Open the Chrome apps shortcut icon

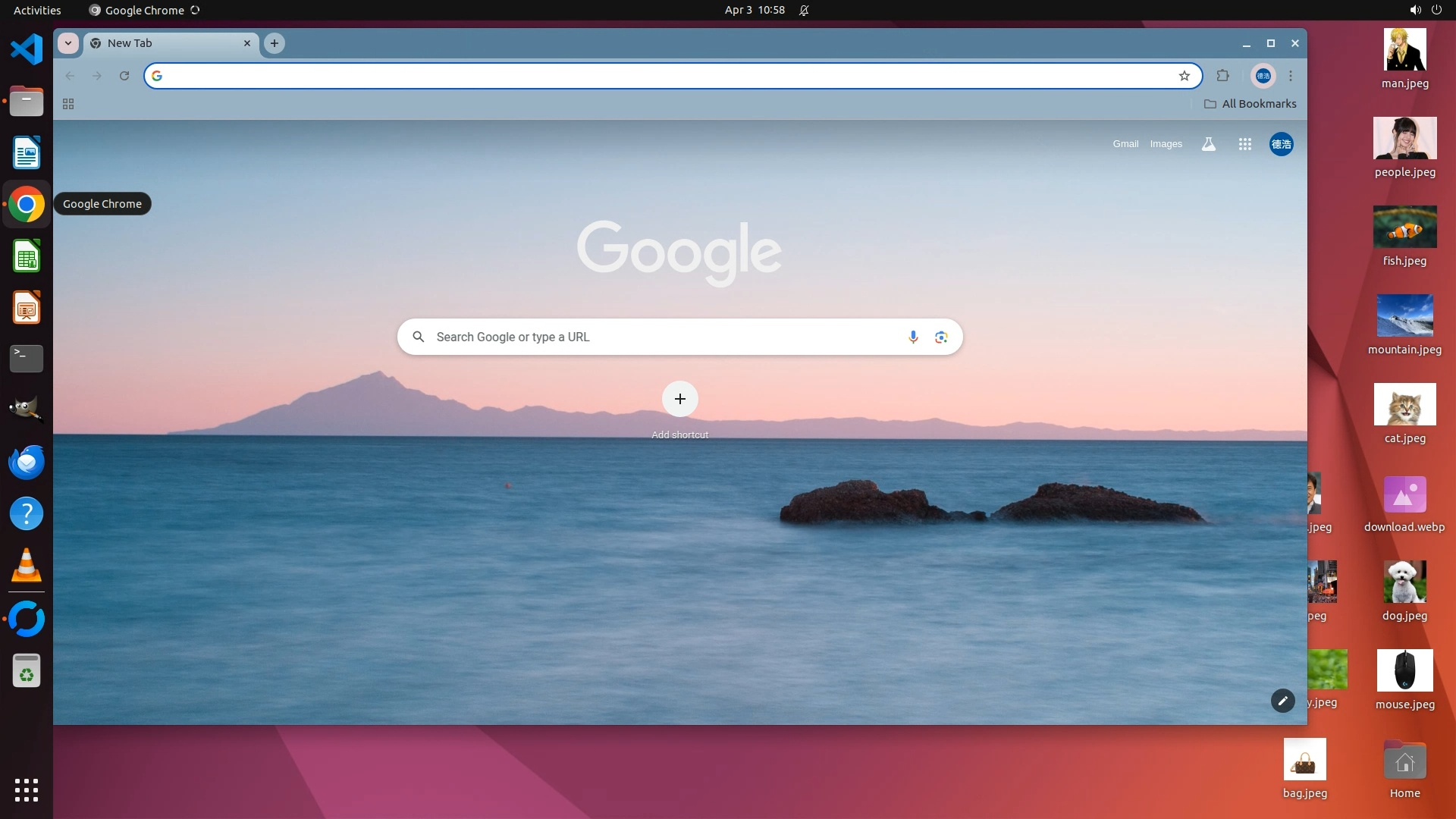(x=68, y=104)
